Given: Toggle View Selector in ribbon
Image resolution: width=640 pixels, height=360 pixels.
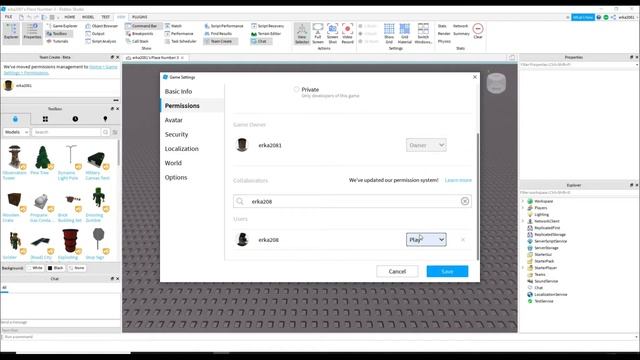Looking at the screenshot, I should 302,33.
